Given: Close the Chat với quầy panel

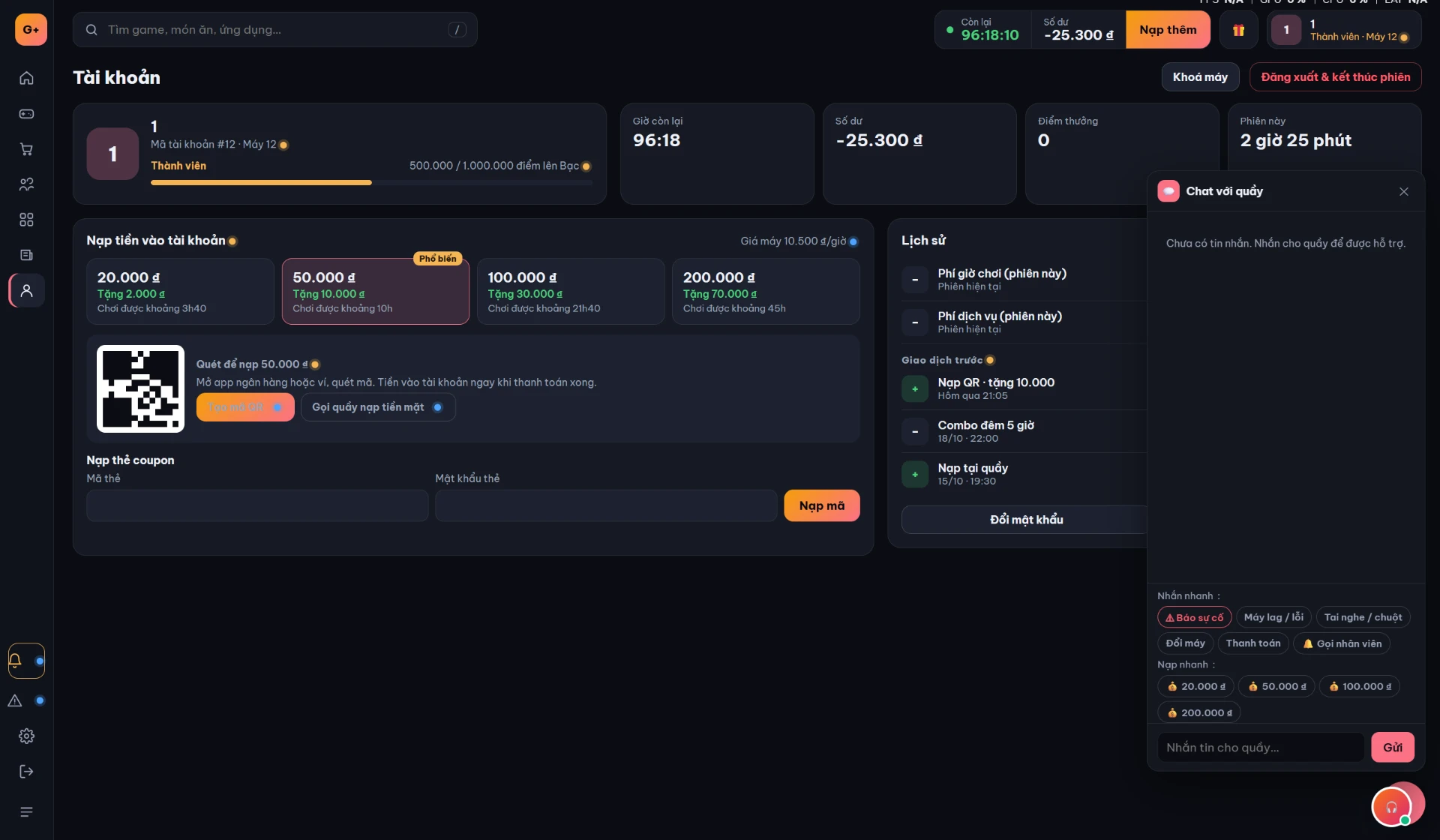Looking at the screenshot, I should [x=1404, y=191].
